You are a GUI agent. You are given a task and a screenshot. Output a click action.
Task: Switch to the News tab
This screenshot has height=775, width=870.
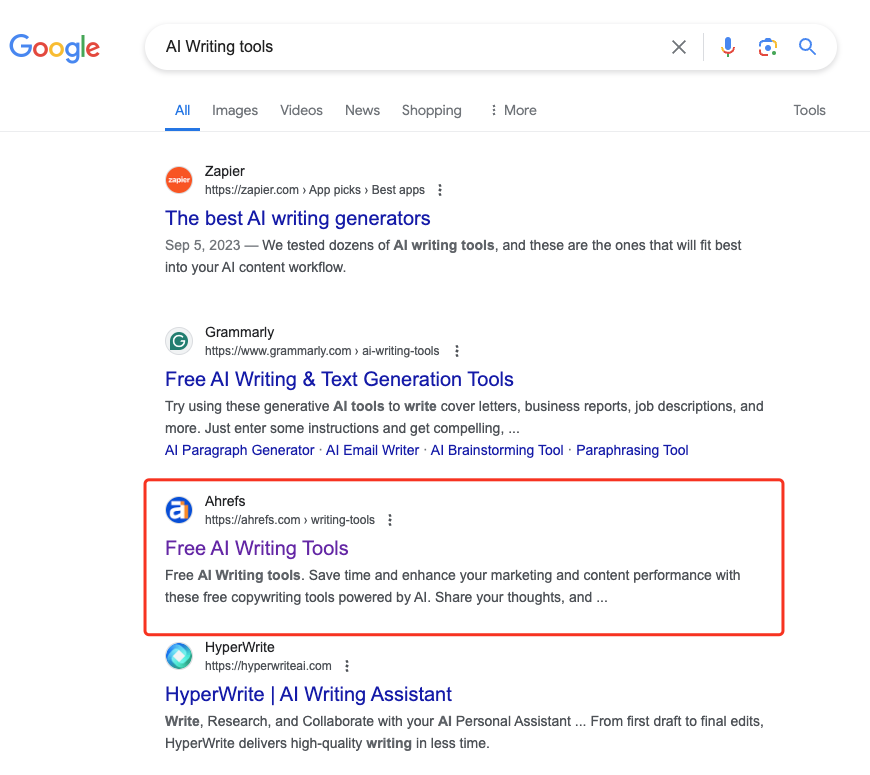click(x=362, y=110)
